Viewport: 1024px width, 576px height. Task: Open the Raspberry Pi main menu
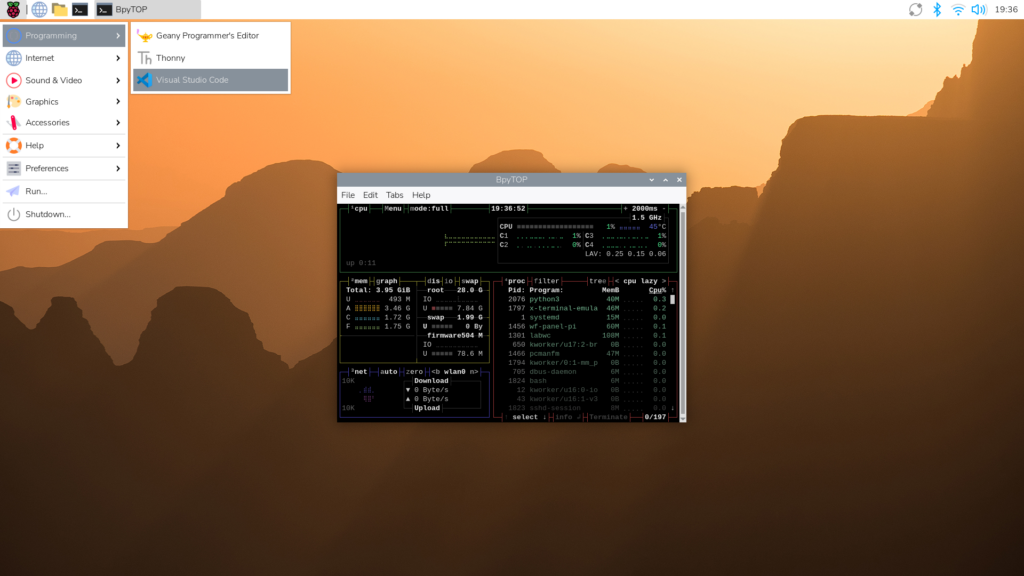(13, 9)
